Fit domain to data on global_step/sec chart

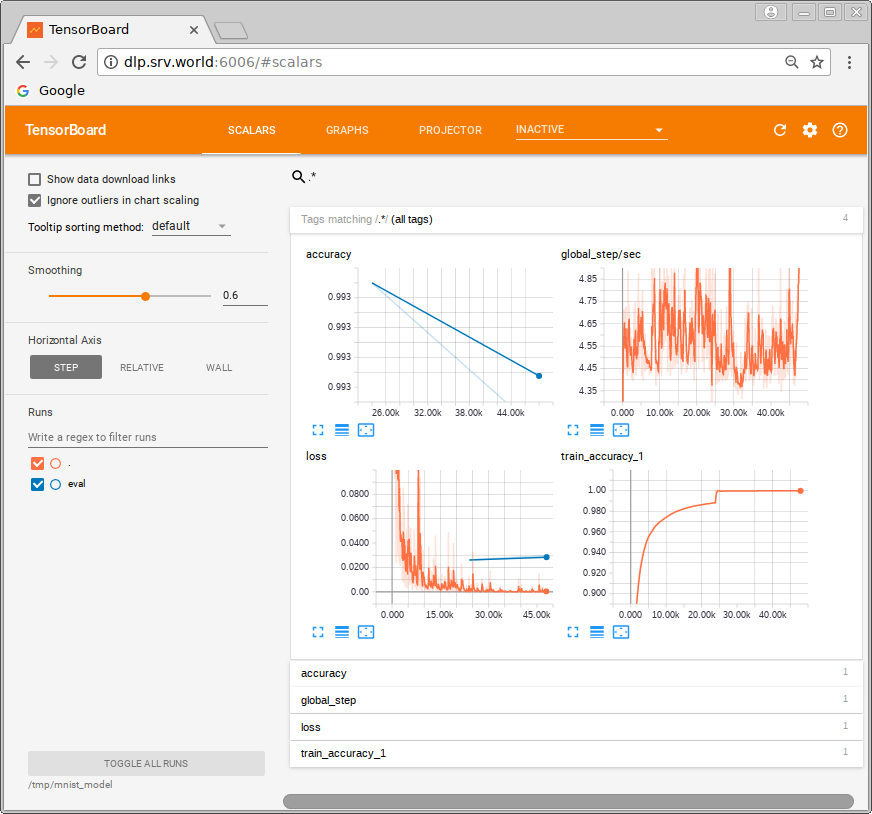tap(621, 430)
